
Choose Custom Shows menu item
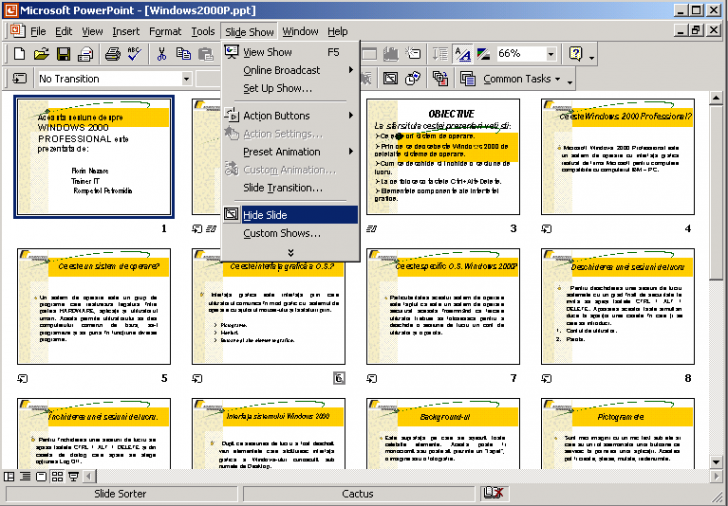[291, 233]
